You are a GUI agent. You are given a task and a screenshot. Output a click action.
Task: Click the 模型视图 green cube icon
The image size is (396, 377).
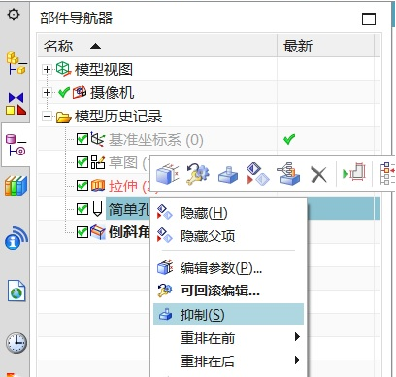click(x=63, y=69)
